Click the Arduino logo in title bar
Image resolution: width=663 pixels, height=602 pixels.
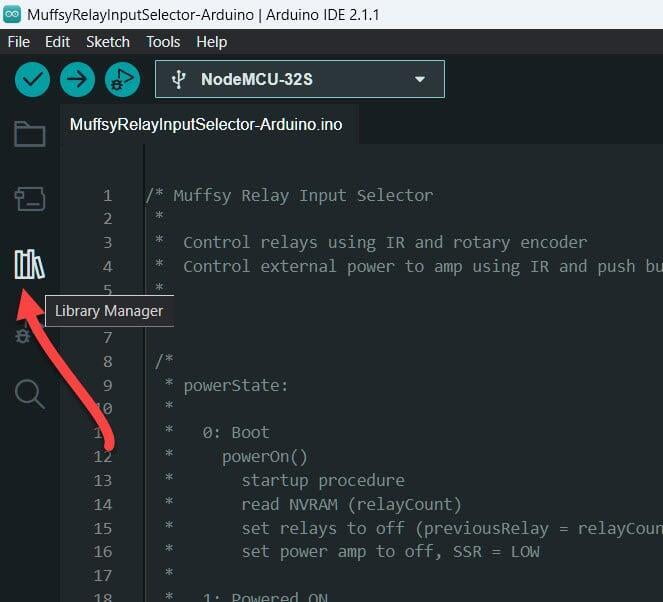12,15
